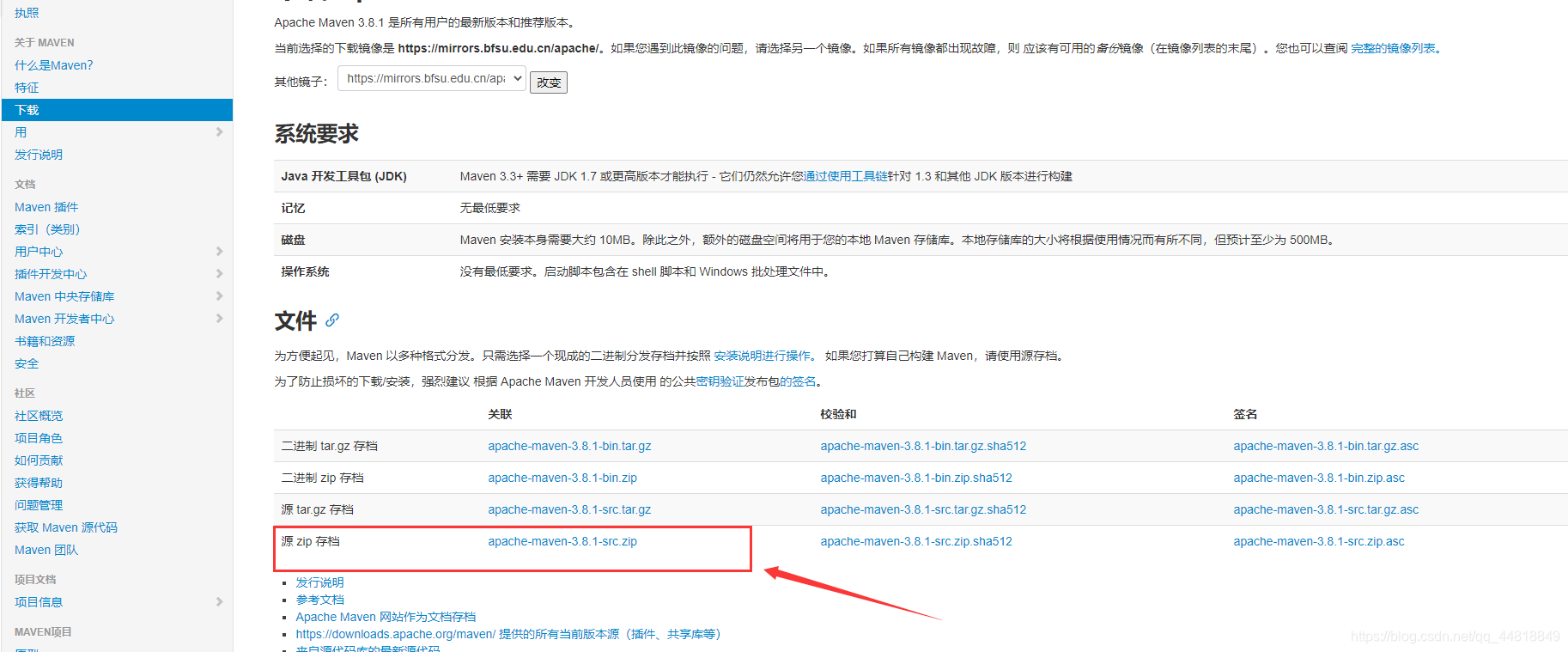
Task: Follow the 通过使用工具链 link
Action: pos(845,176)
